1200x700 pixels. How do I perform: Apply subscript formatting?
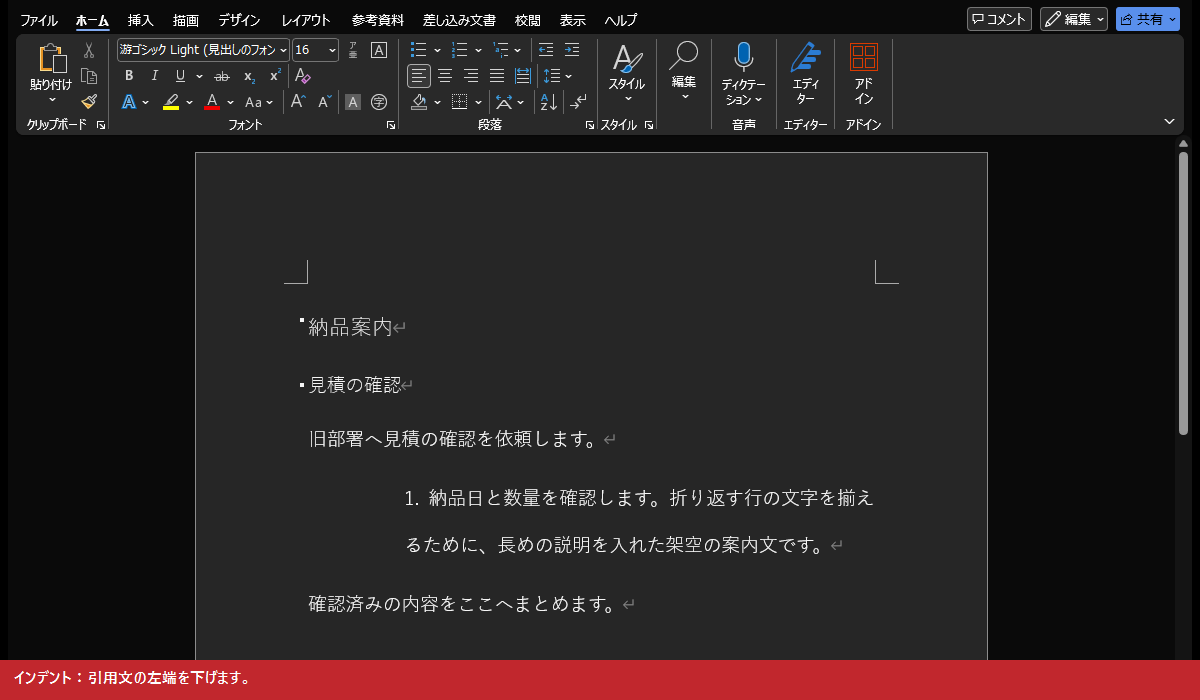249,76
